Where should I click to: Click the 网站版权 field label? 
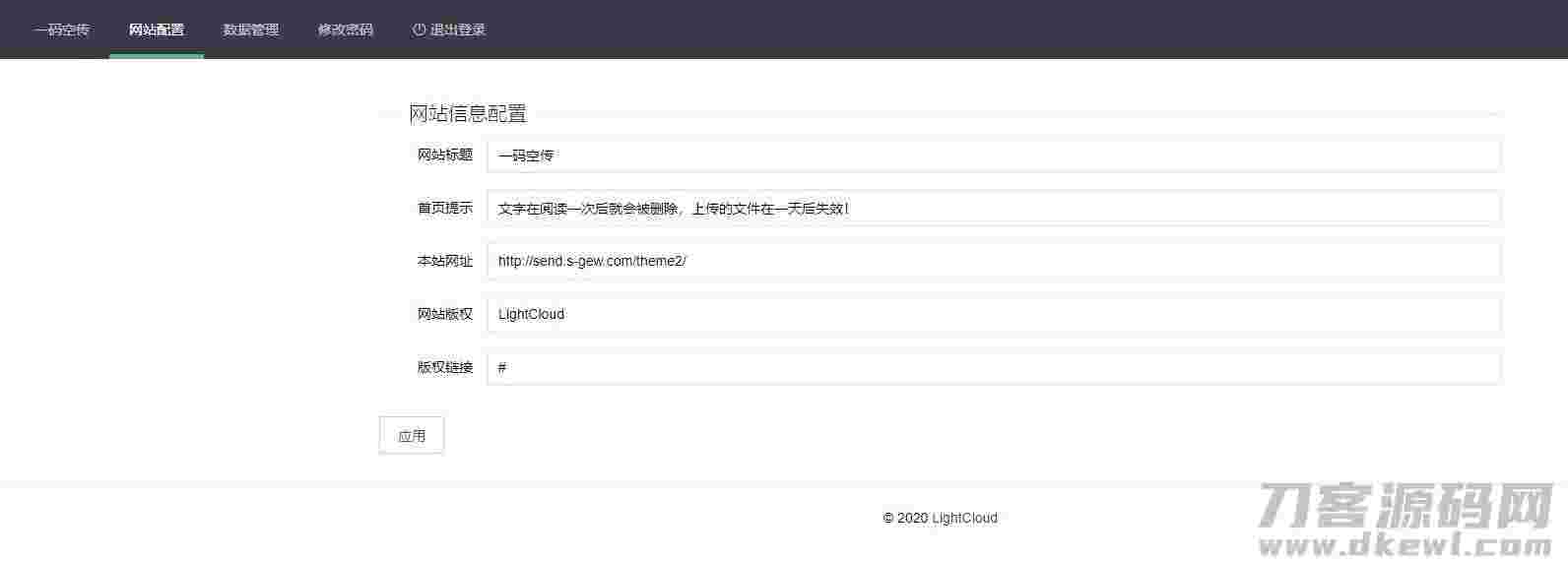[x=445, y=314]
